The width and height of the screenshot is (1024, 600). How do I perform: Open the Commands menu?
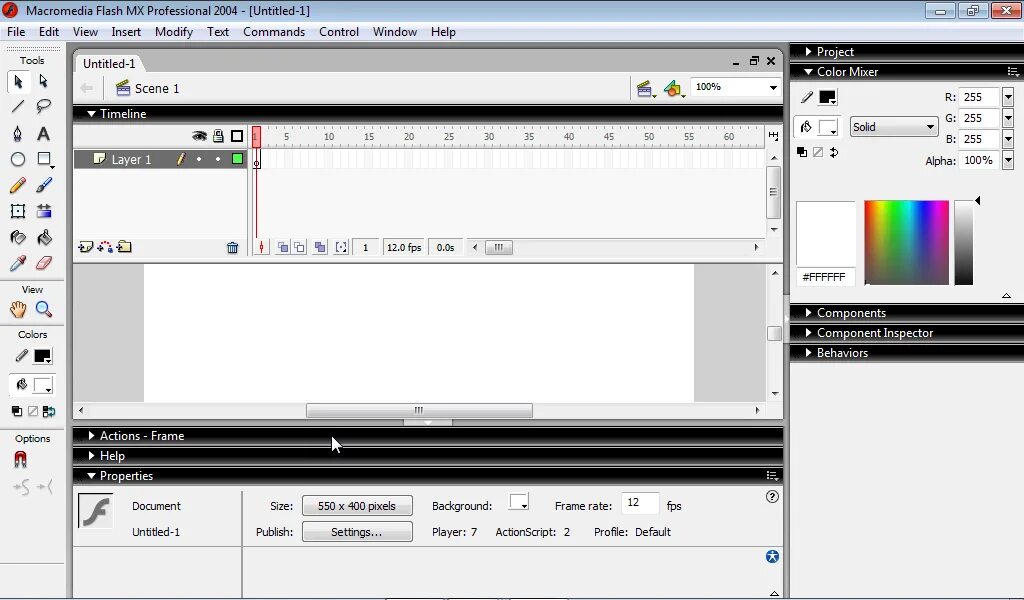pos(274,32)
